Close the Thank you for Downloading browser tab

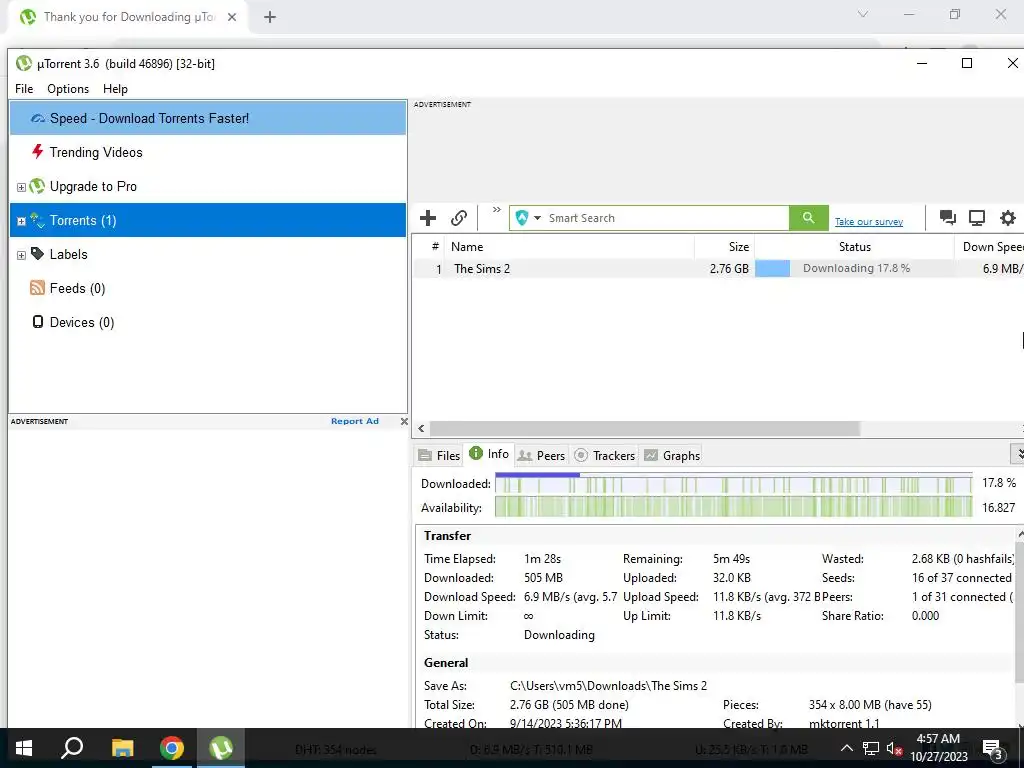(x=232, y=17)
